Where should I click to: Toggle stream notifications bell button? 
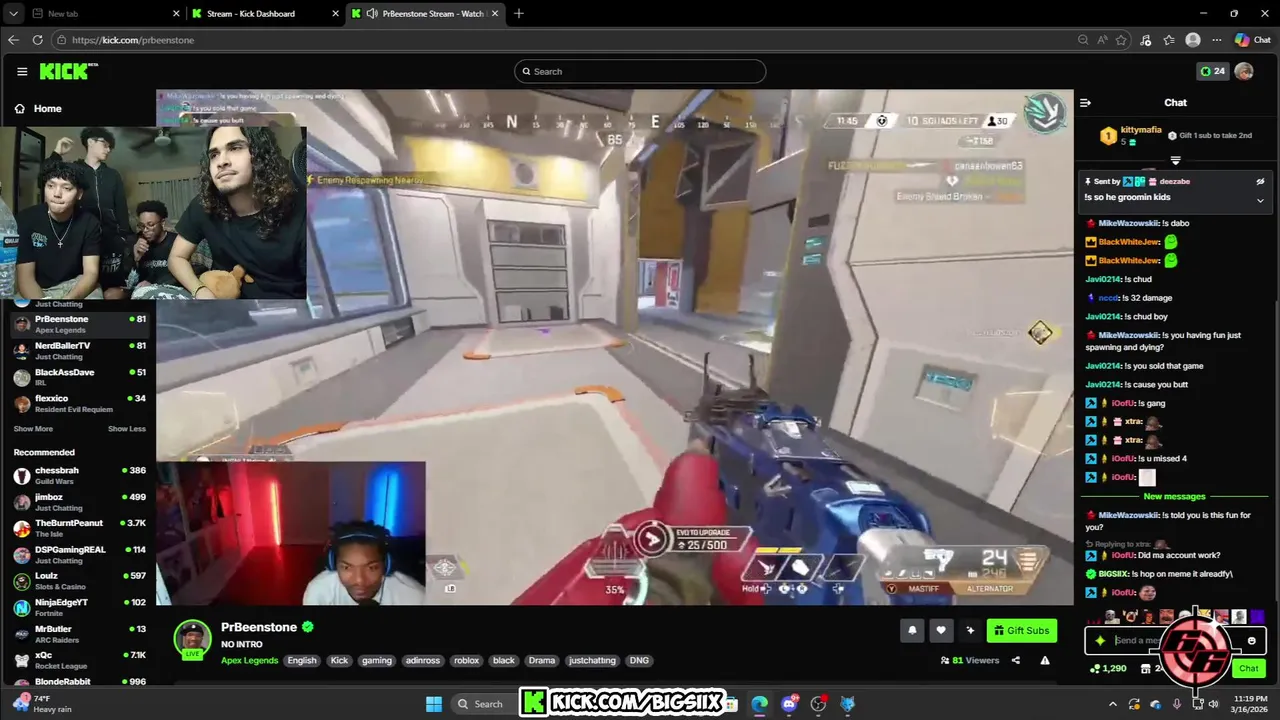912,630
